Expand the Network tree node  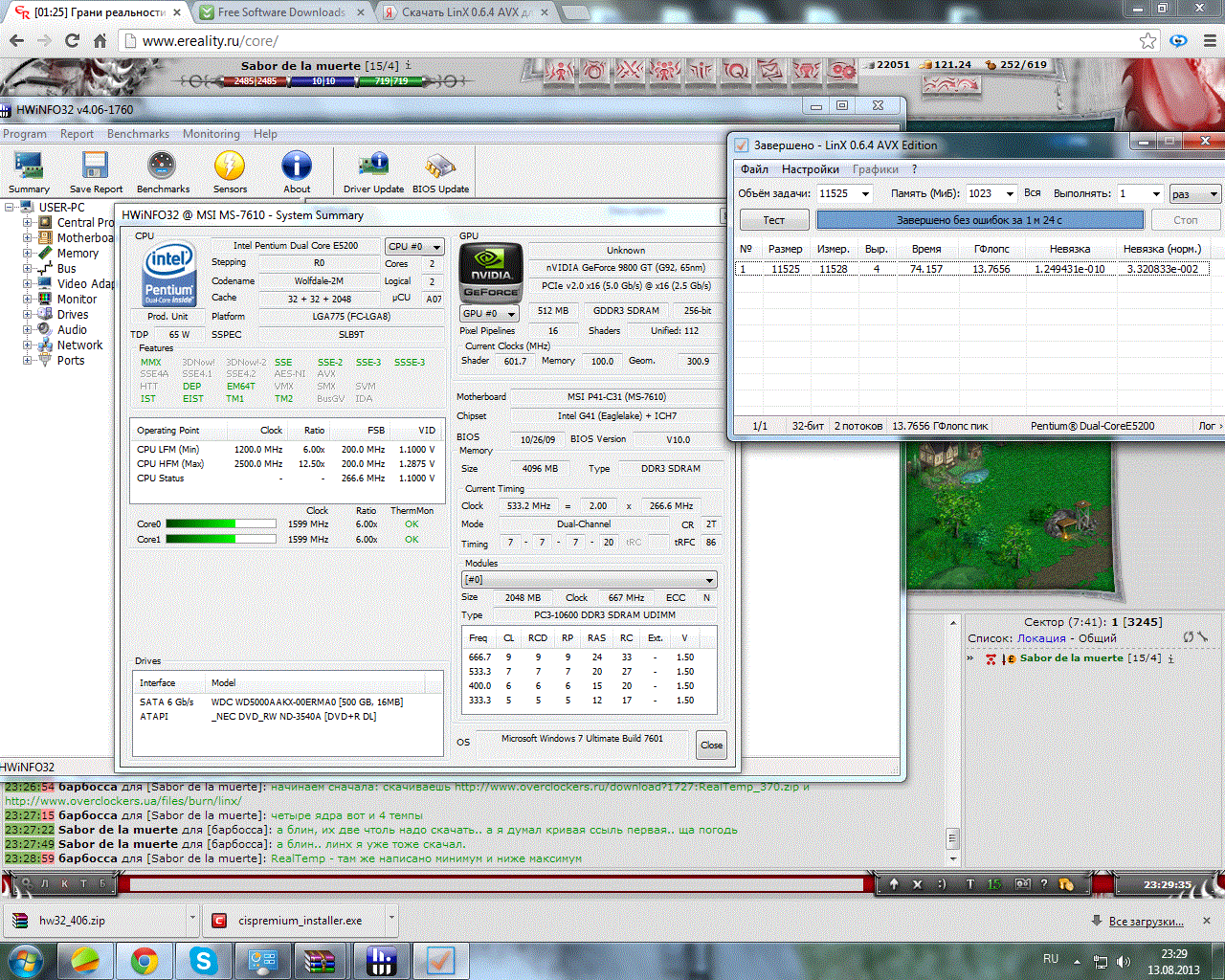(x=27, y=345)
